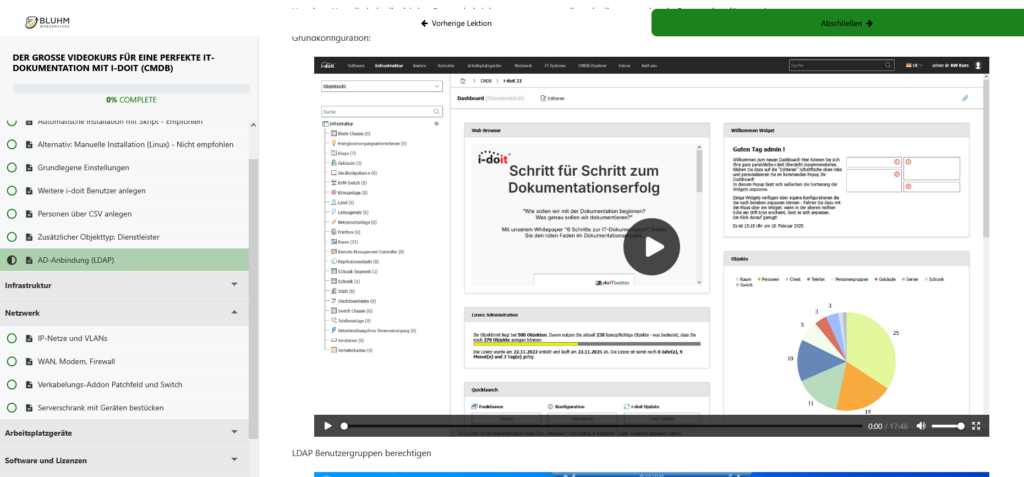Open the 'WAN, Modem, Firewall' lesson
1024x477 pixels.
[x=76, y=361]
